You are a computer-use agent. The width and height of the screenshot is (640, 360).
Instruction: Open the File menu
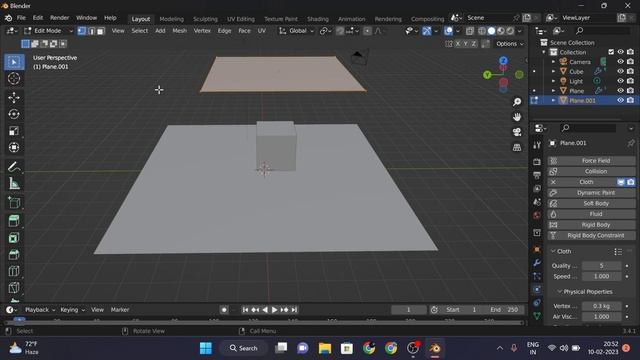click(21, 18)
